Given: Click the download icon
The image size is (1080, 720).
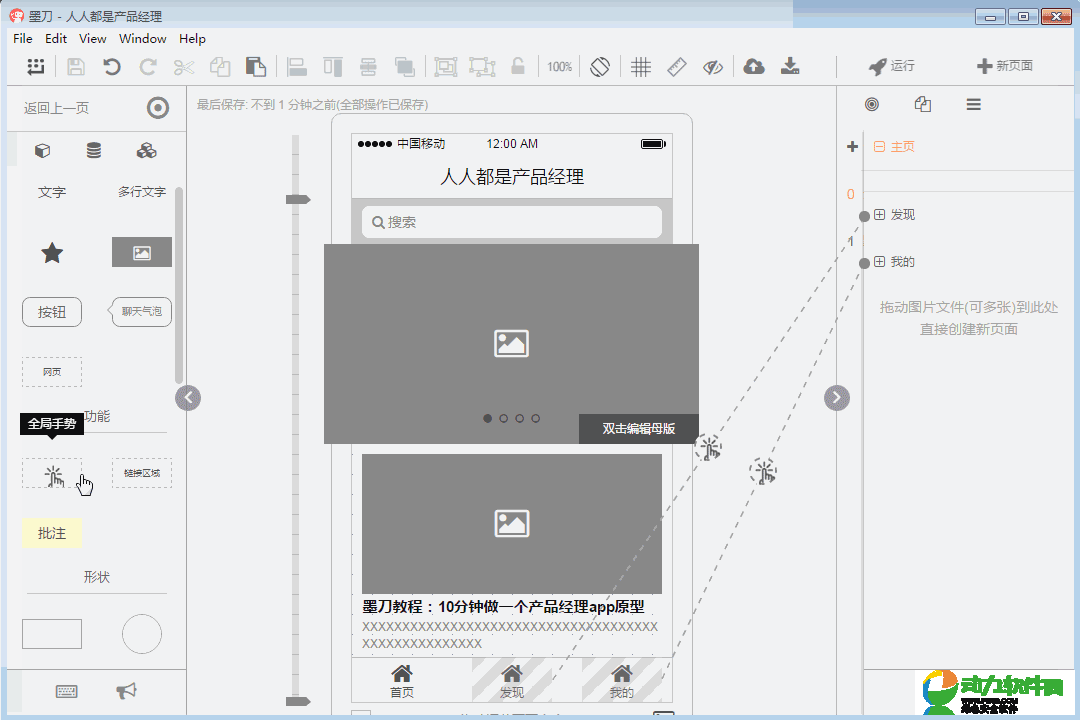Looking at the screenshot, I should tap(790, 66).
